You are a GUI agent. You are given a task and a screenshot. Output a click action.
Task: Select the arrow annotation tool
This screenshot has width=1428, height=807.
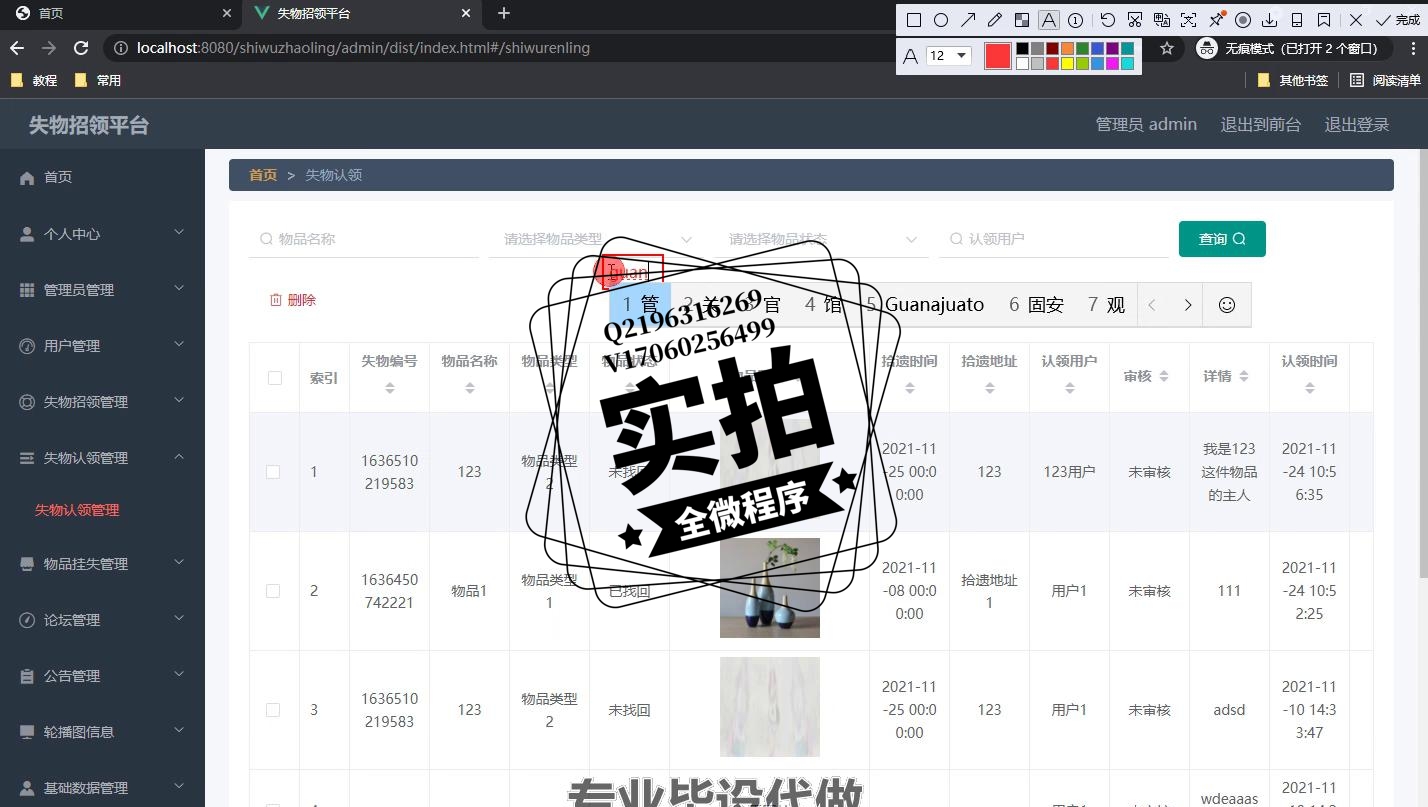(968, 20)
